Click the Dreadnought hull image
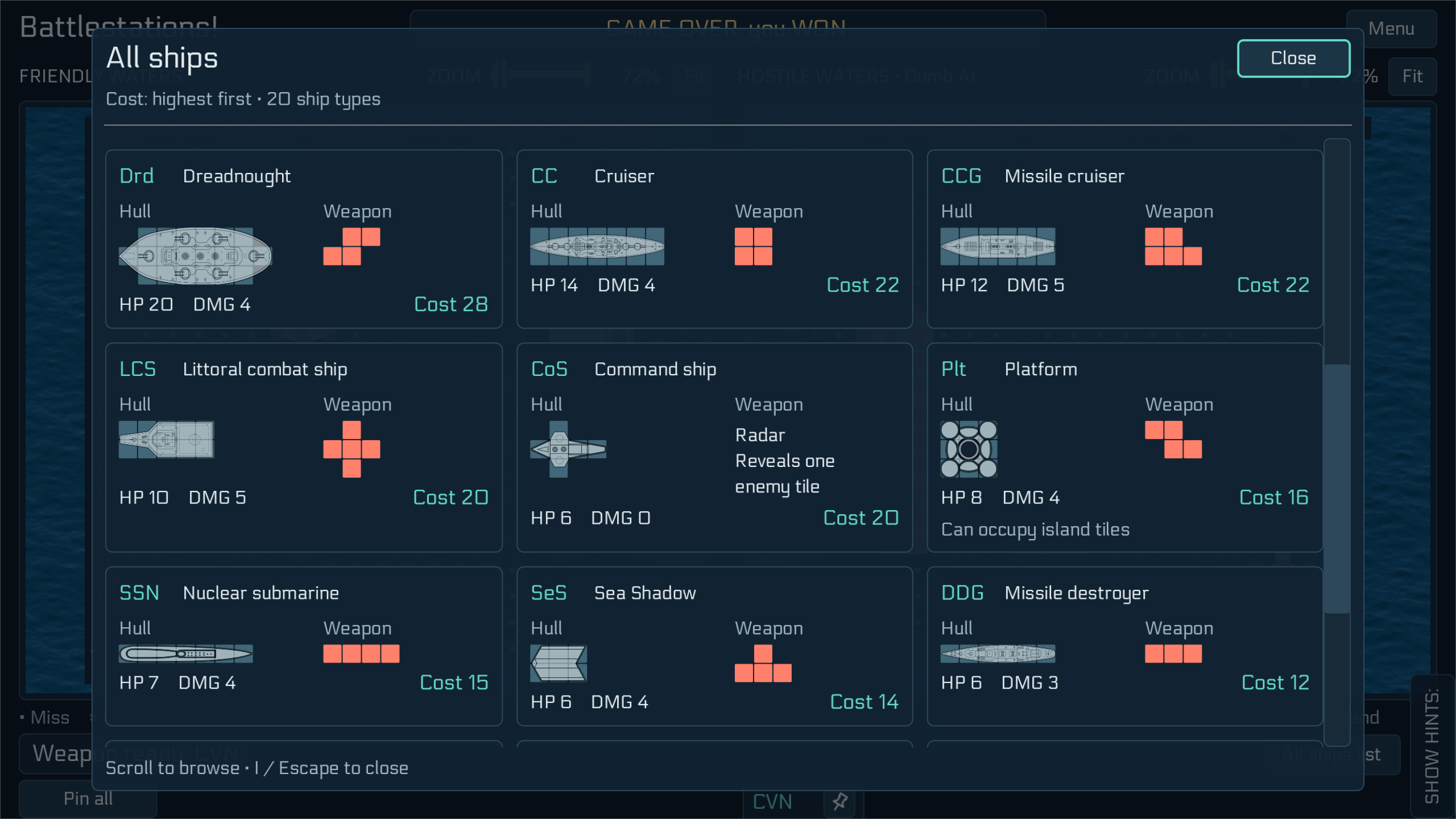 click(x=195, y=256)
